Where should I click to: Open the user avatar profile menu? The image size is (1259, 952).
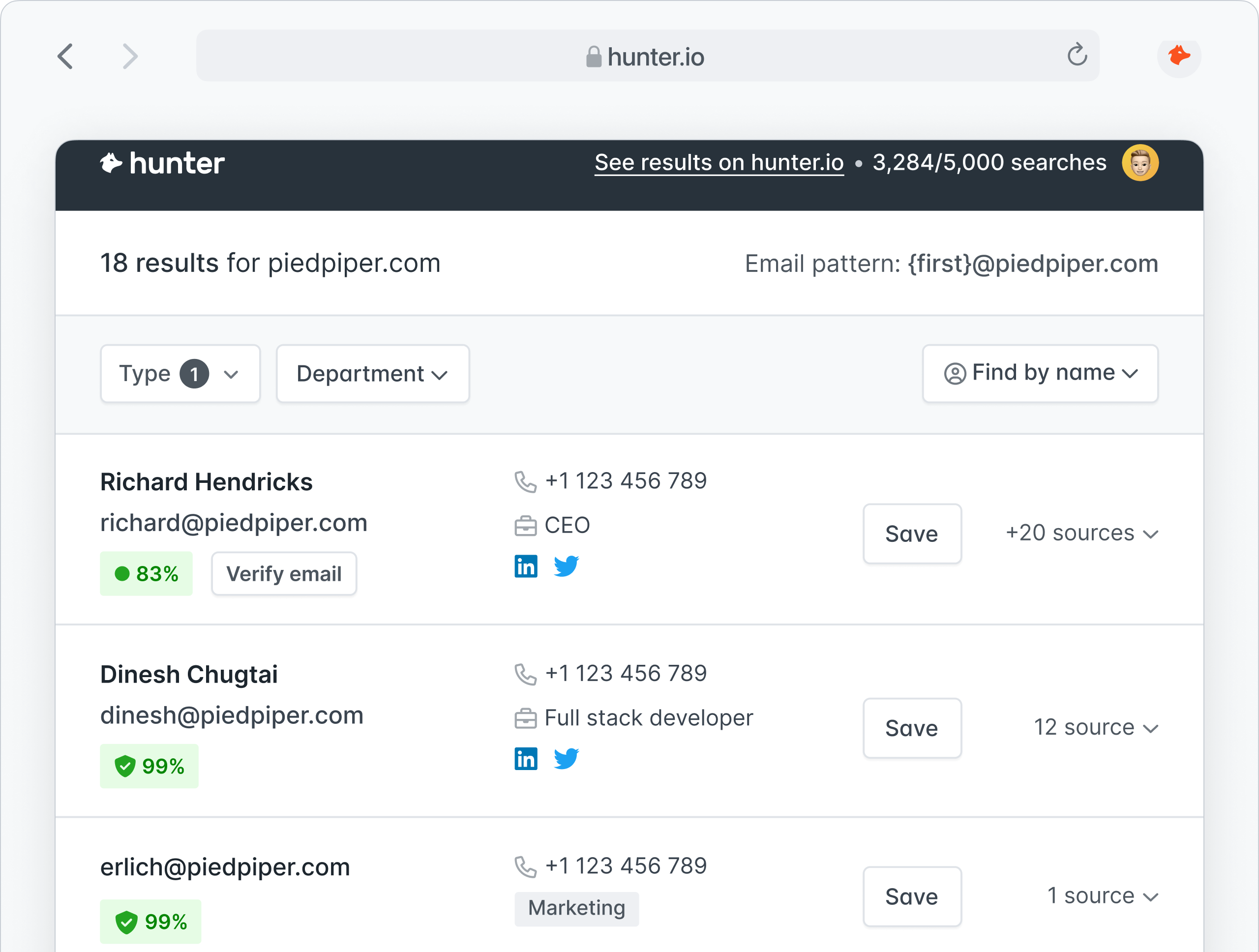[x=1140, y=163]
